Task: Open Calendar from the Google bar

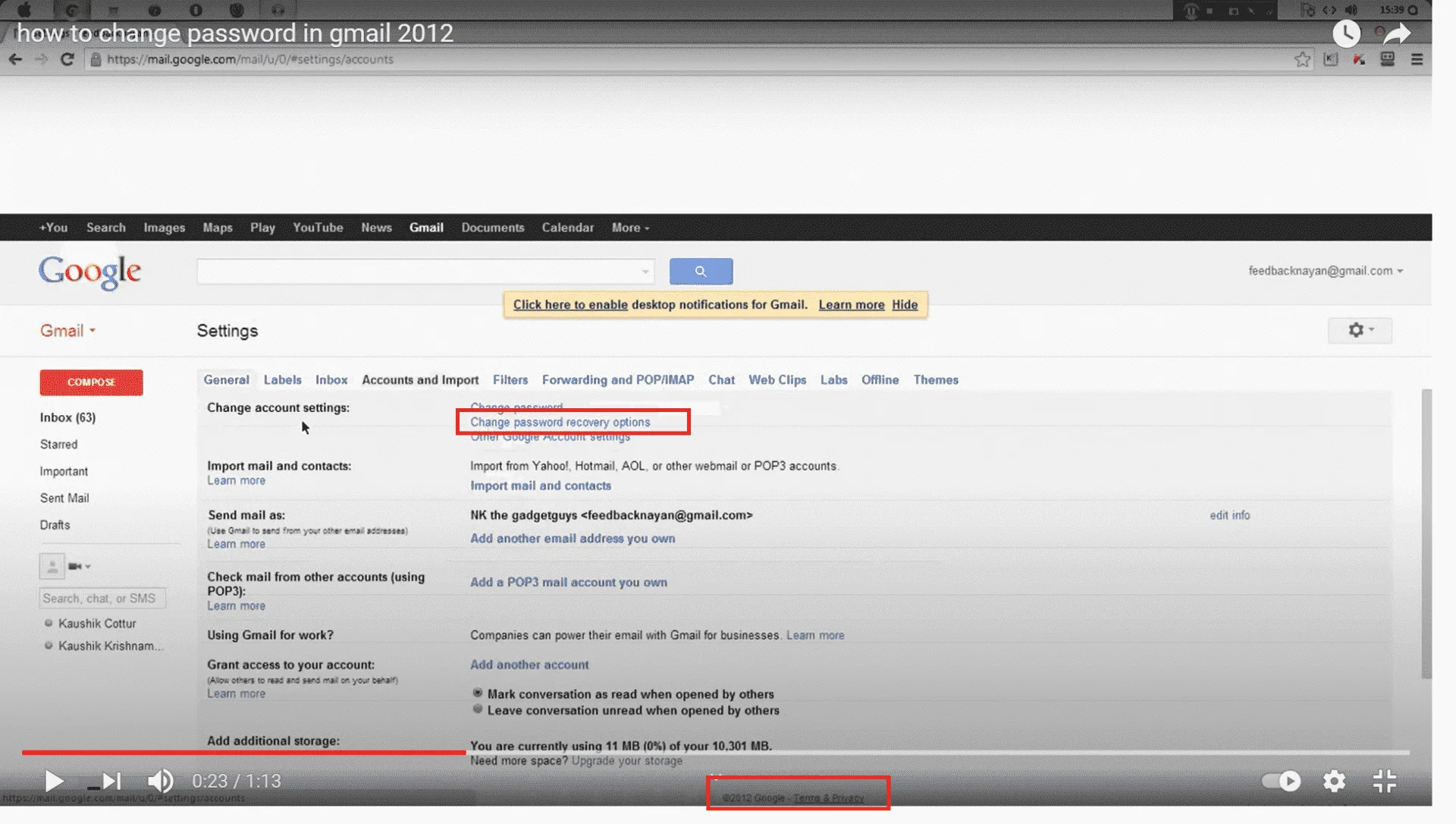Action: [567, 228]
